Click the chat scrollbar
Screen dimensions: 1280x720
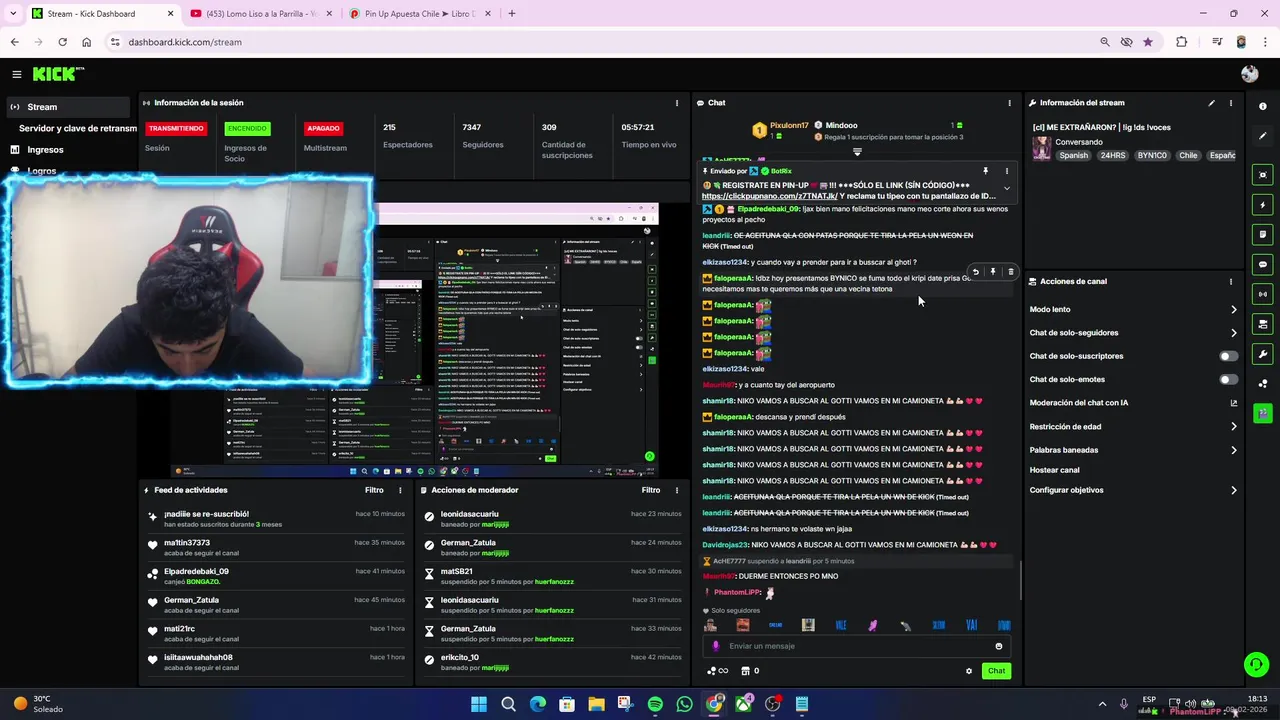tap(1019, 580)
